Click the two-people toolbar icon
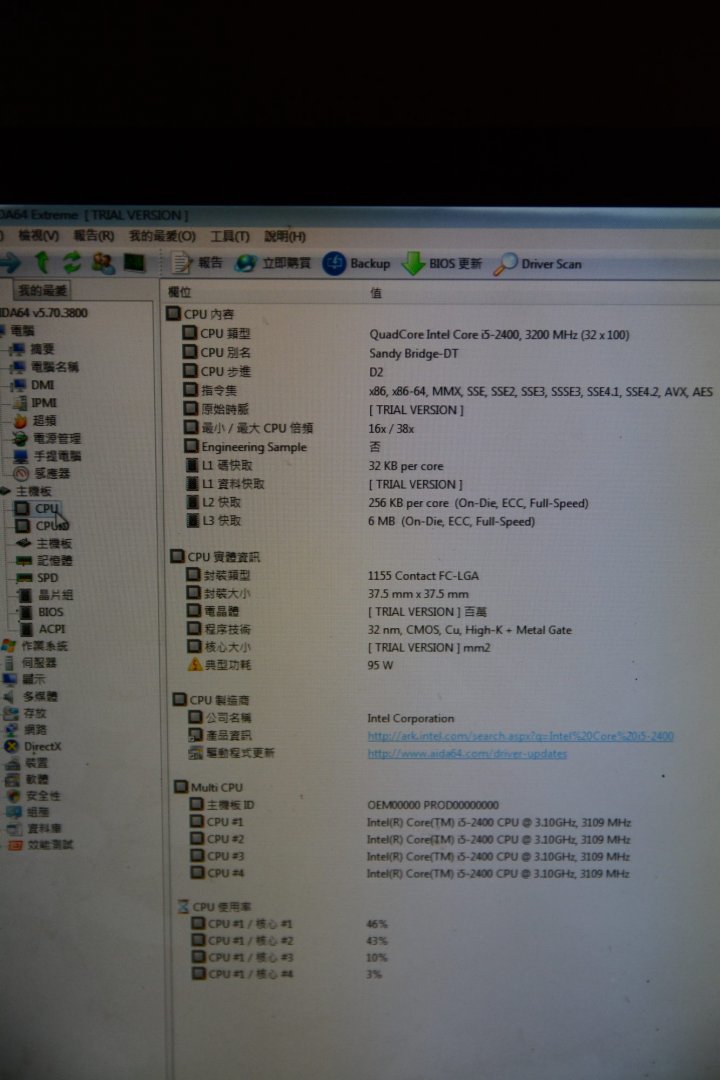Image resolution: width=720 pixels, height=1080 pixels. tap(103, 263)
